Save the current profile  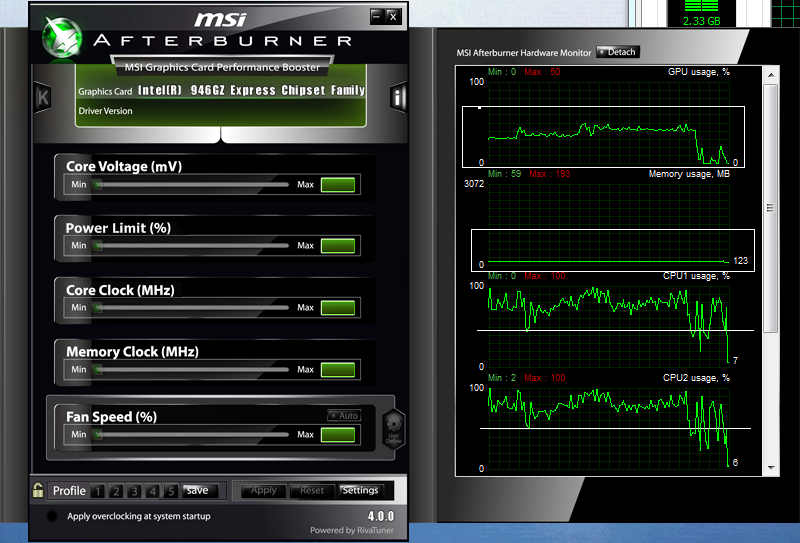[x=200, y=490]
